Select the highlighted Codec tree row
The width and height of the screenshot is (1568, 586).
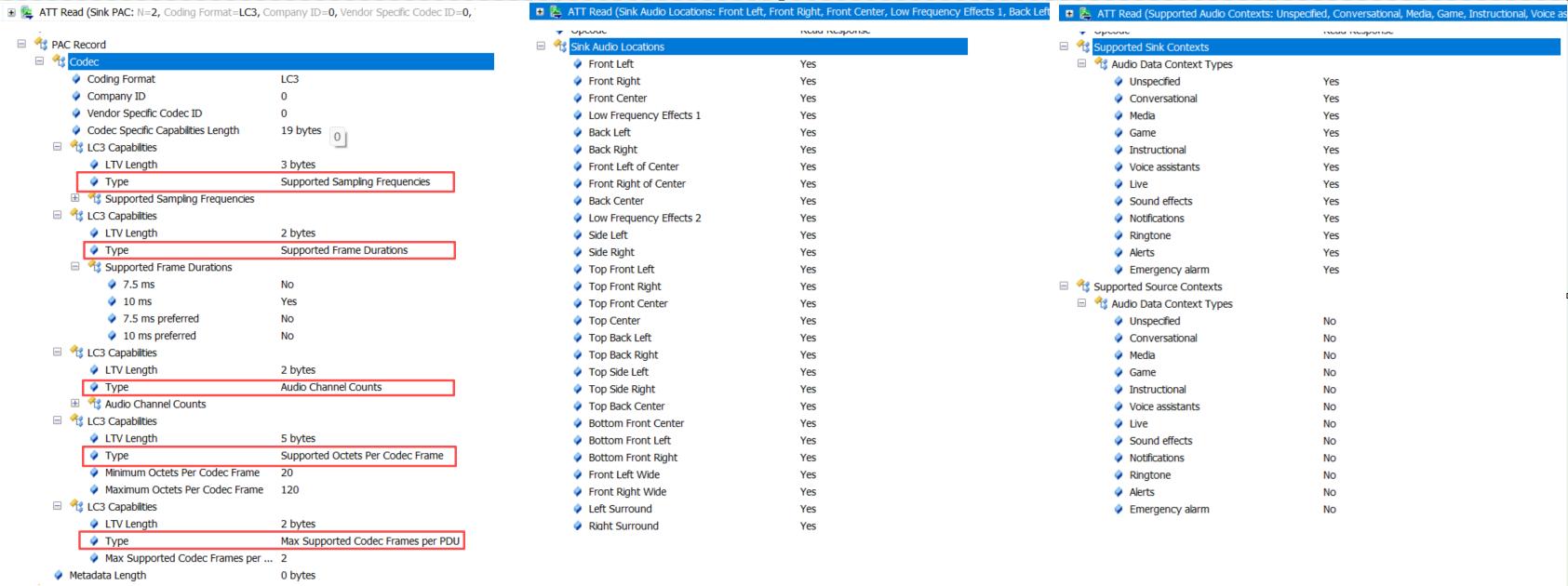(279, 62)
